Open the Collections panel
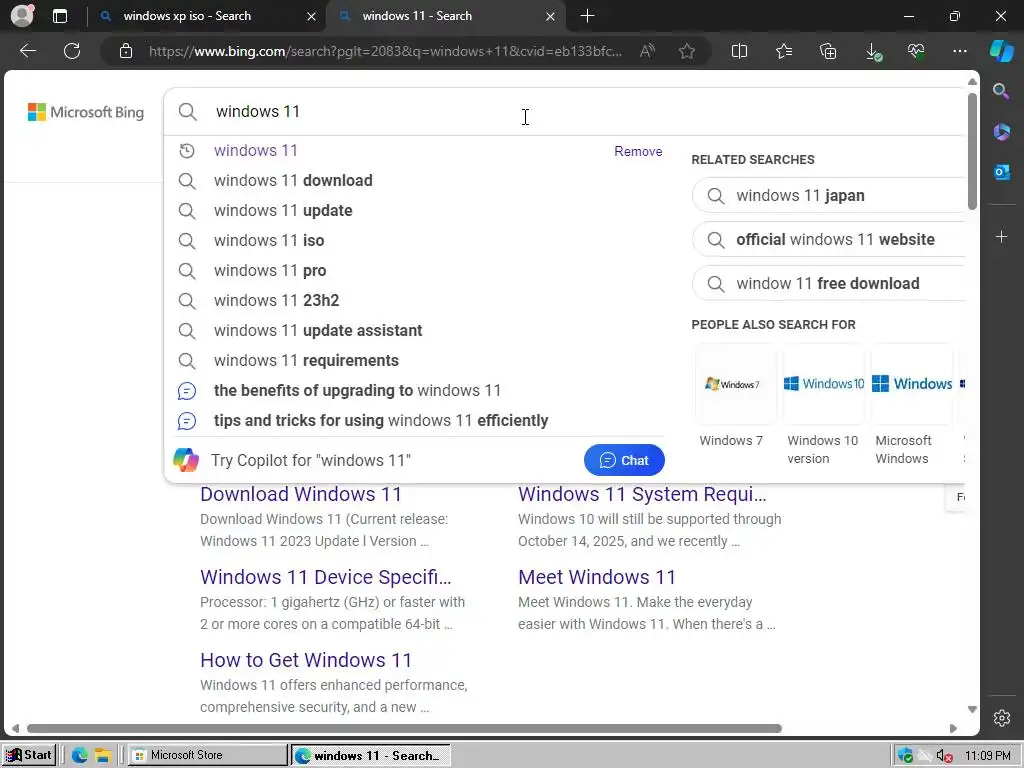The image size is (1024, 768). [x=828, y=51]
